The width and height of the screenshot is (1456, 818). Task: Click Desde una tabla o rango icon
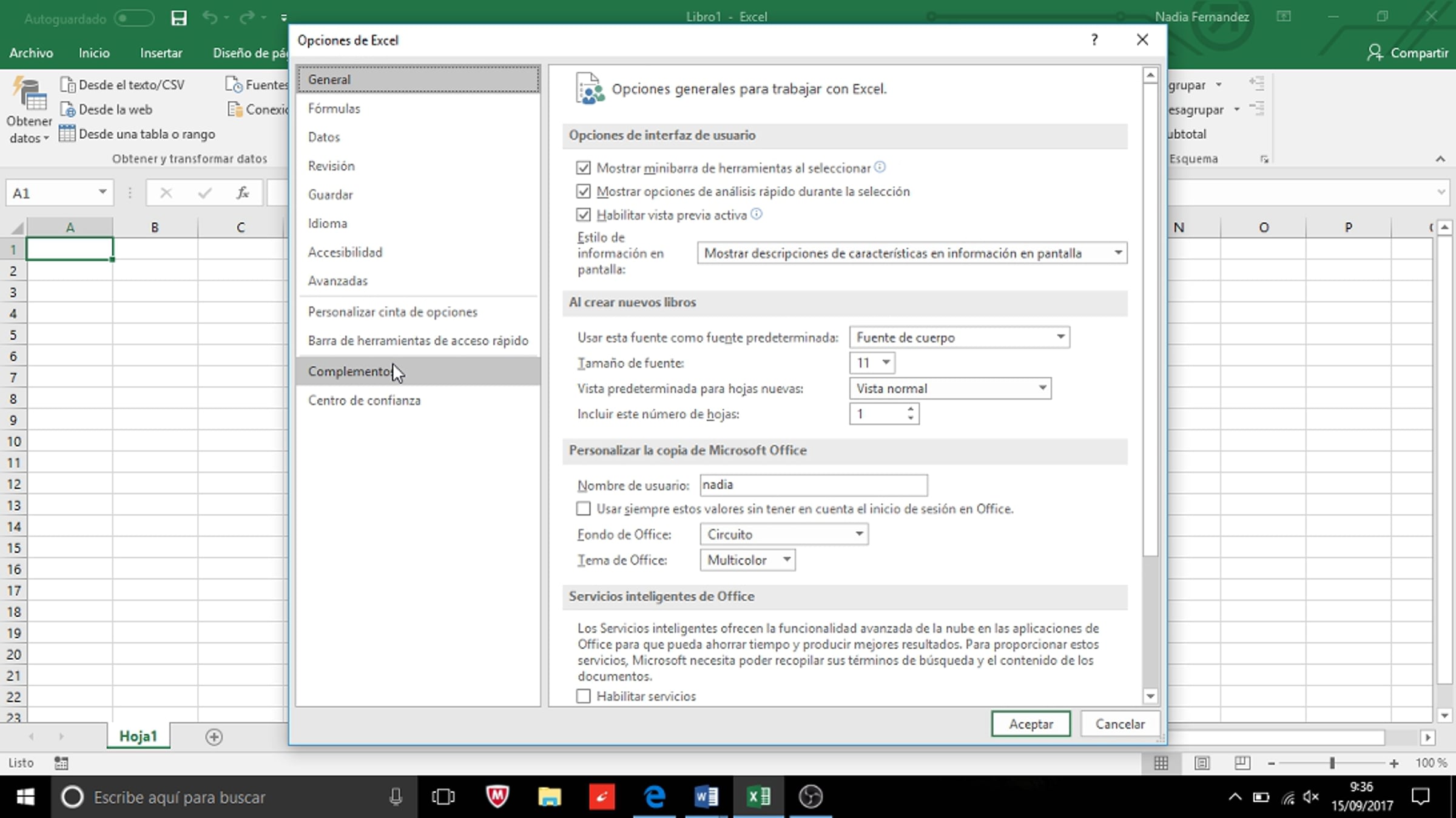[67, 133]
